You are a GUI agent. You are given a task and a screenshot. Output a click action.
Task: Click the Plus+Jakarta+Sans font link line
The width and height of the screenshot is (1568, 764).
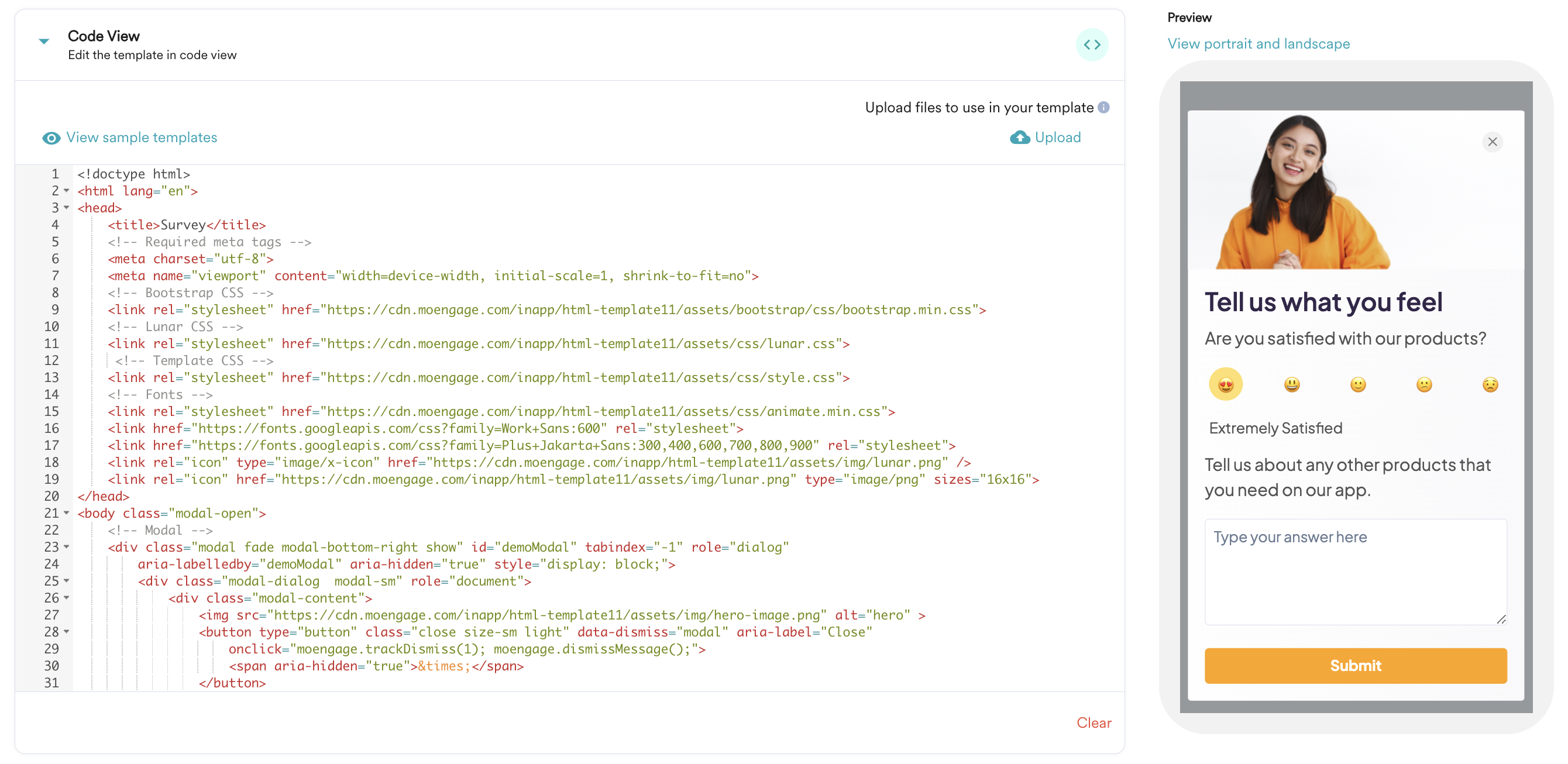tap(531, 446)
